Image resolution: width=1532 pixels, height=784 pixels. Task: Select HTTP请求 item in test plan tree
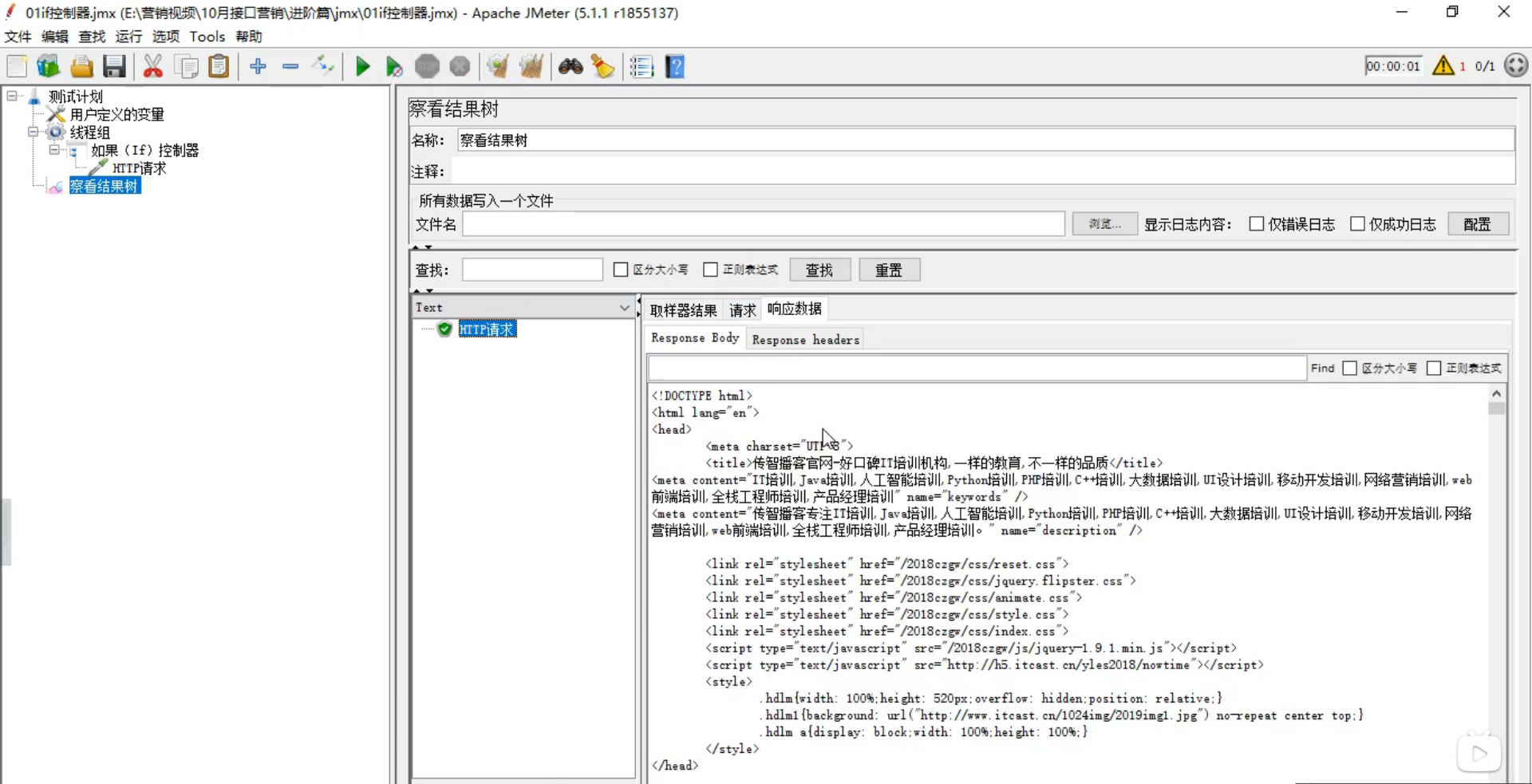pos(140,168)
